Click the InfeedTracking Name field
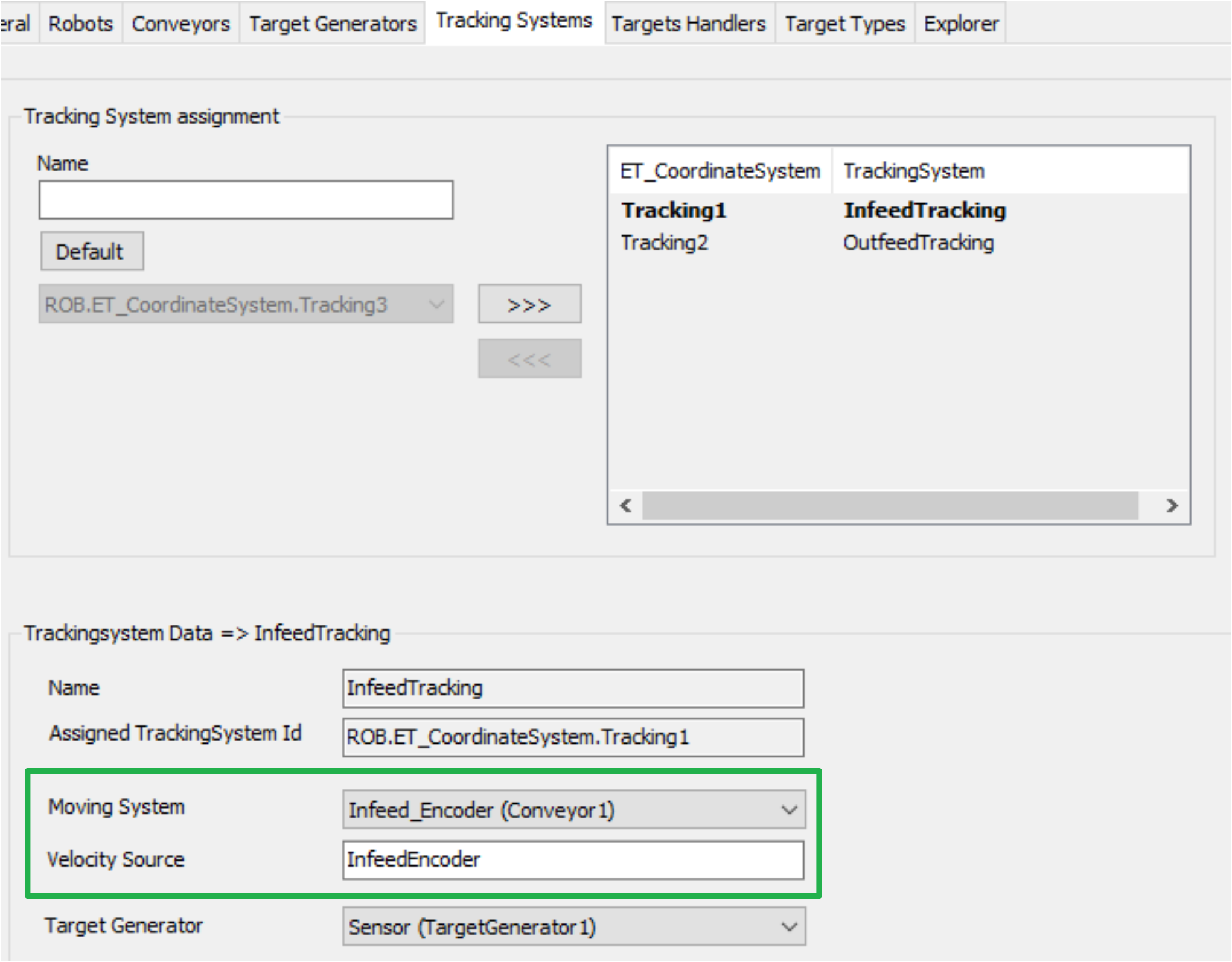1232x962 pixels. point(573,688)
